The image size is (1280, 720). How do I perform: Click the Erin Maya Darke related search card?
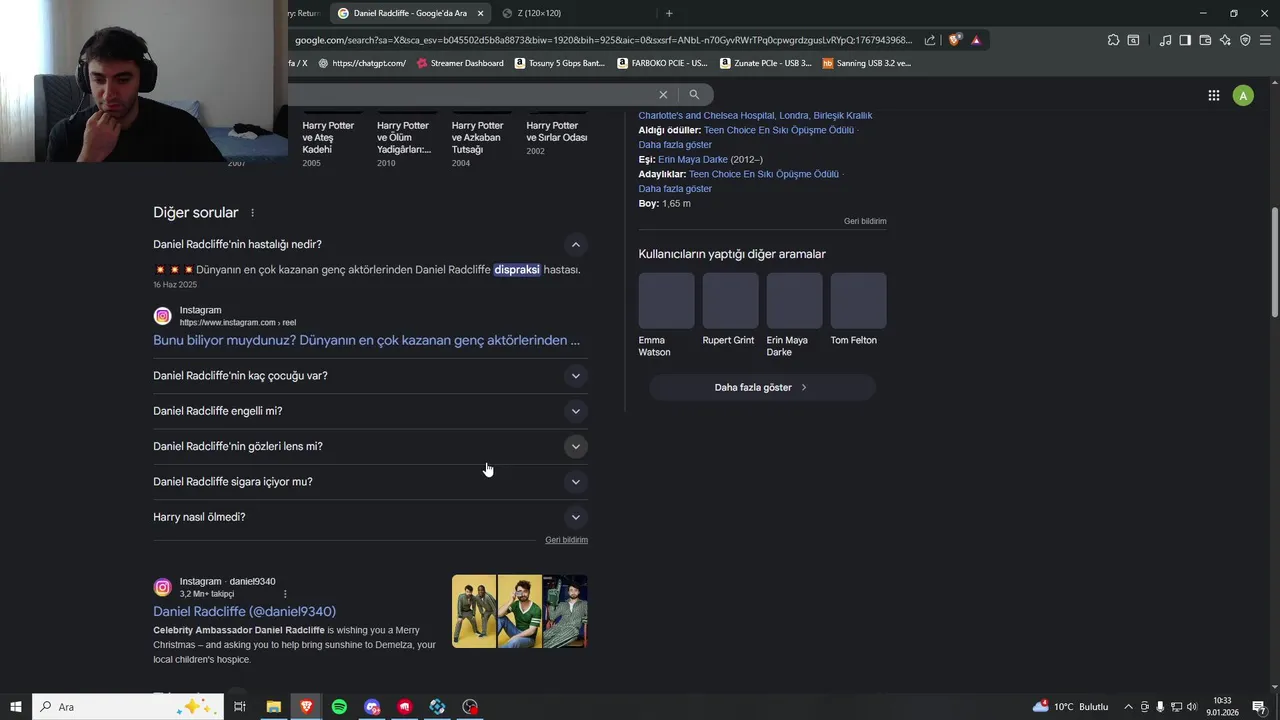[794, 315]
